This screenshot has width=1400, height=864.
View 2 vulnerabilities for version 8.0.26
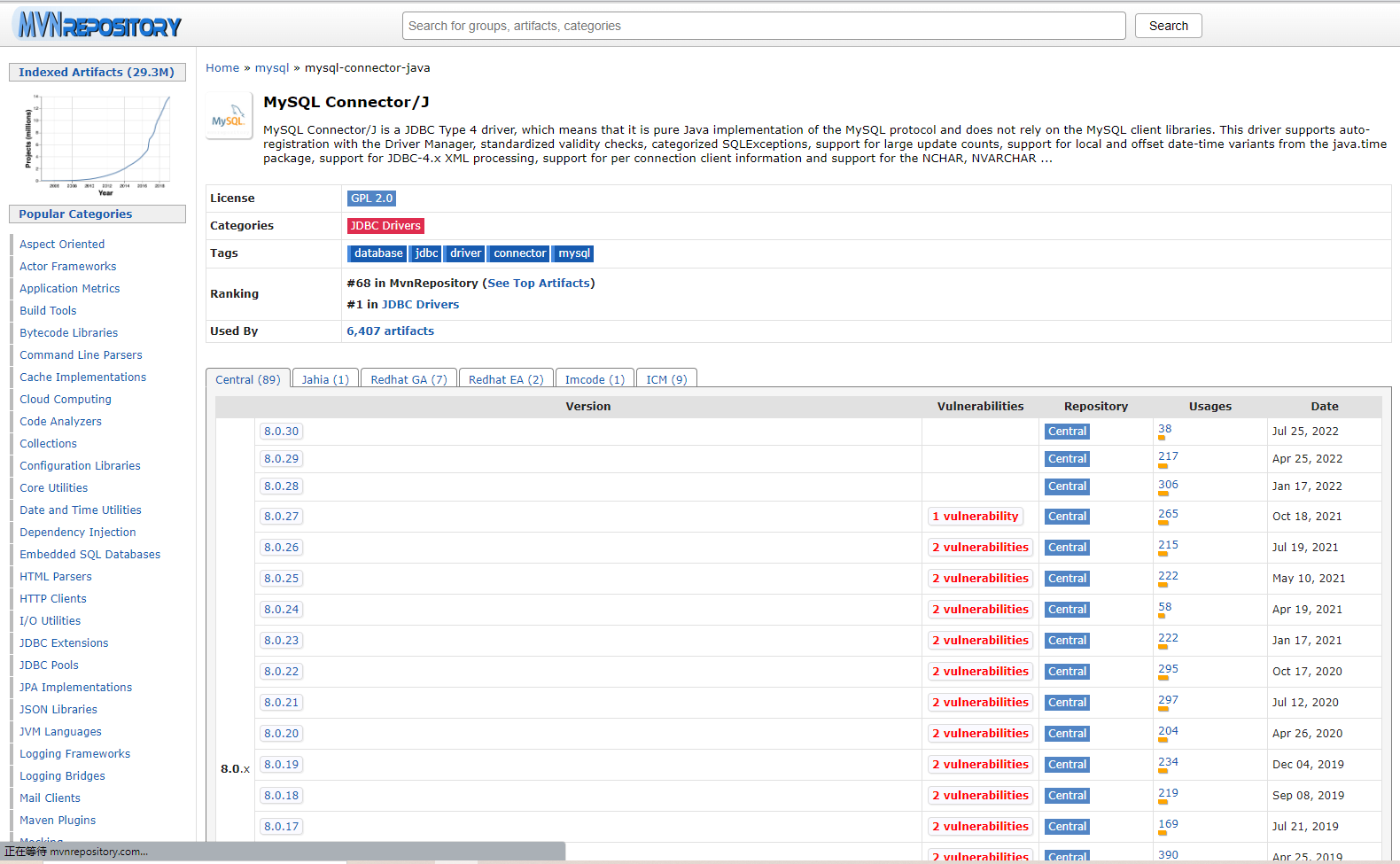coord(980,548)
